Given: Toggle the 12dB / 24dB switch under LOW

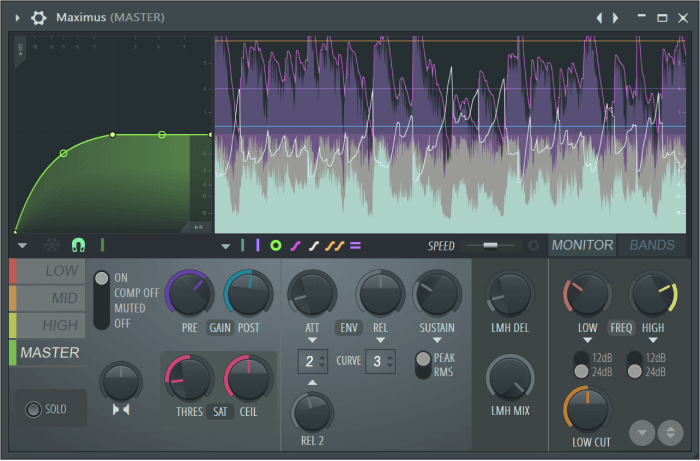Looking at the screenshot, I should point(581,365).
